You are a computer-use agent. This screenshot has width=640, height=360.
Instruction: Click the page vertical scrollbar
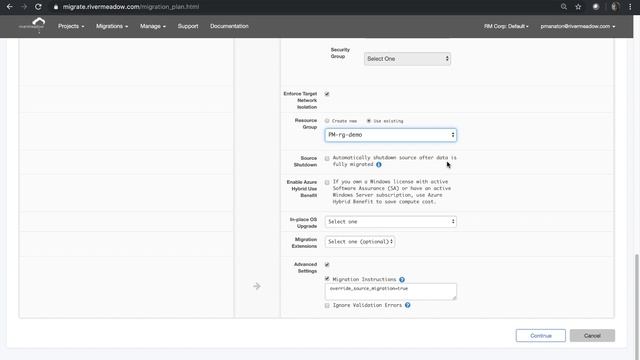pos(637,306)
